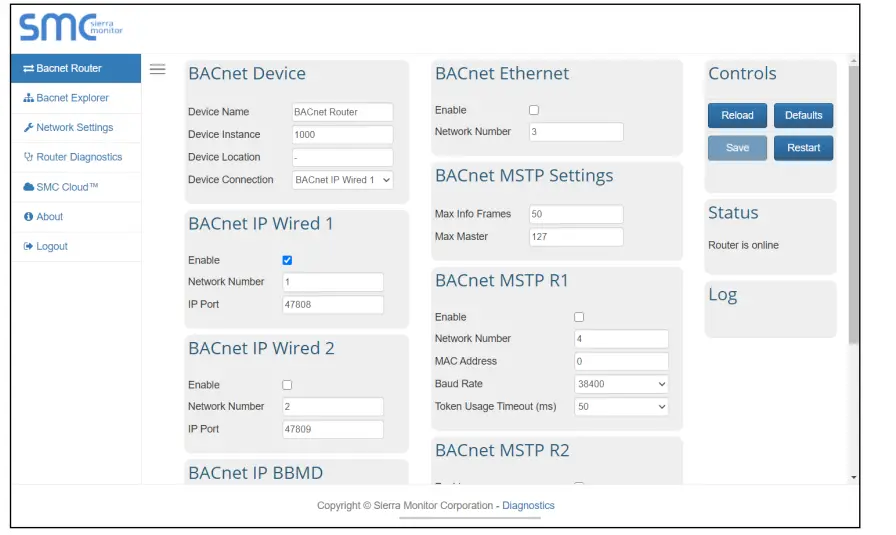
Task: Focus IP Wired 1 Network Number field
Action: click(333, 282)
